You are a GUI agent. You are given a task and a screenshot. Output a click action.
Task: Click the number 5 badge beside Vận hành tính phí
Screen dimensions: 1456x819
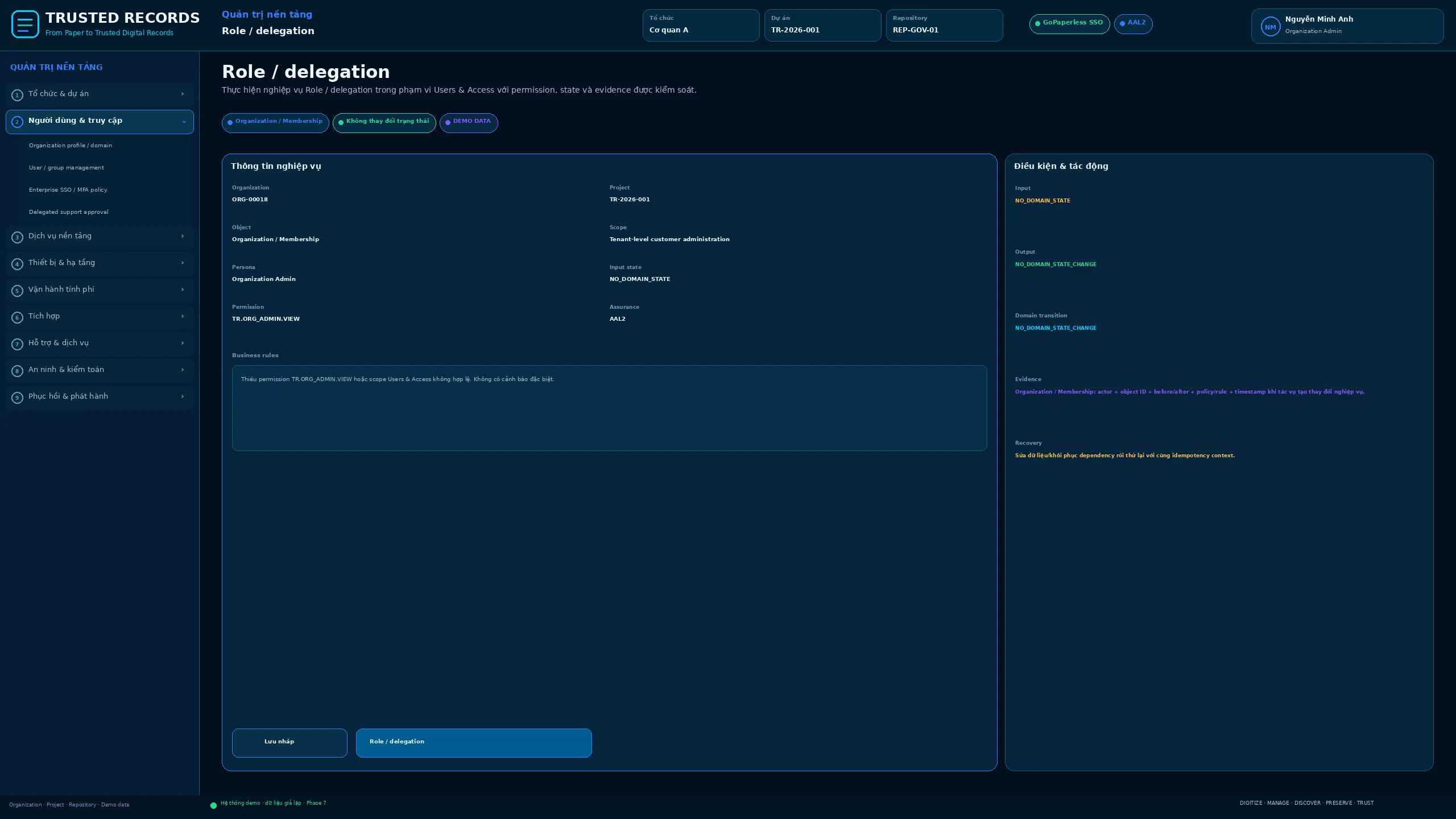(17, 291)
